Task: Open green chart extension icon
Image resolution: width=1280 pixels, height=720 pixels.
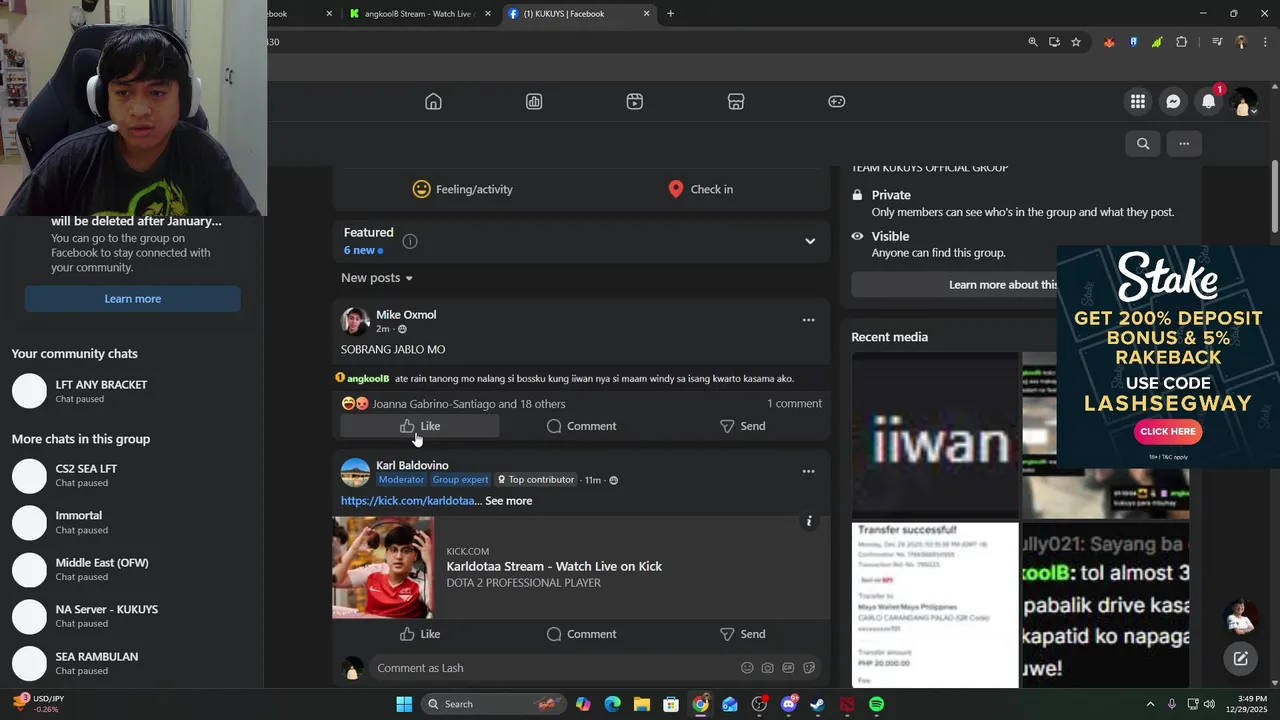Action: coord(1157,42)
